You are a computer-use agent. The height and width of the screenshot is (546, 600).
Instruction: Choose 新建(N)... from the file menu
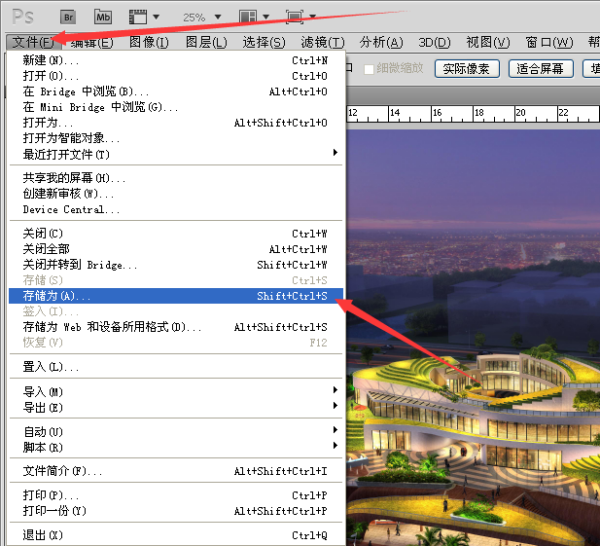(x=176, y=60)
